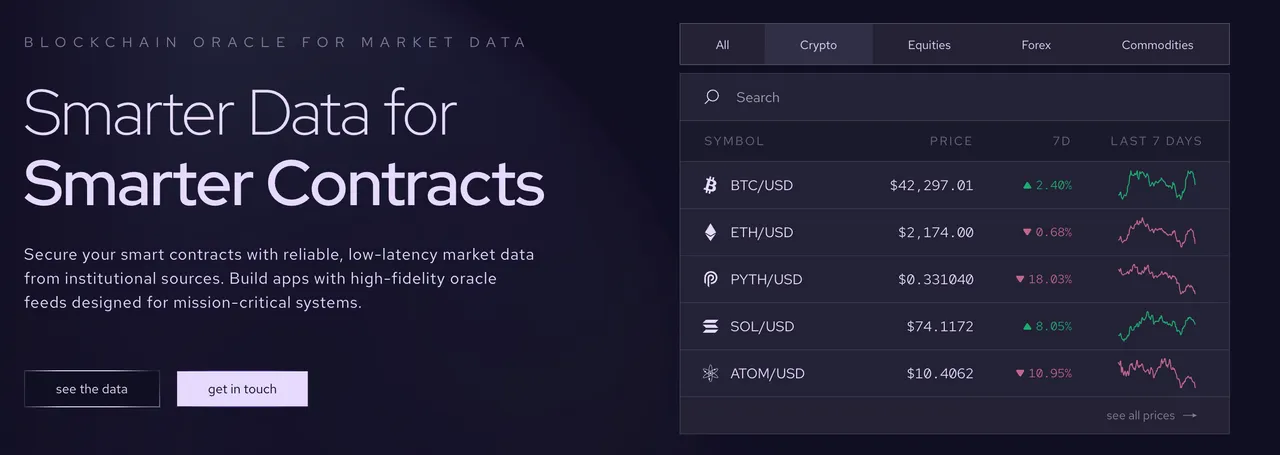Click the SOL/USD sparkline chart
The width and height of the screenshot is (1280, 455).
[x=1156, y=326]
